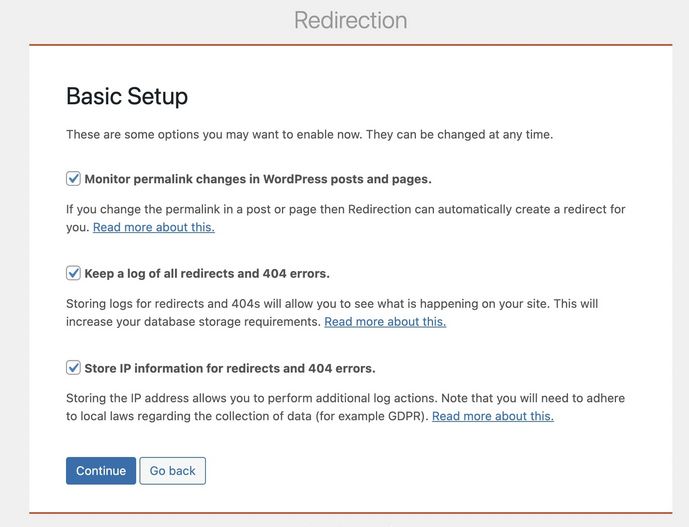The image size is (689, 527).
Task: Click the 'Monitor permalink changes in WordPress' label text
Action: 258,179
